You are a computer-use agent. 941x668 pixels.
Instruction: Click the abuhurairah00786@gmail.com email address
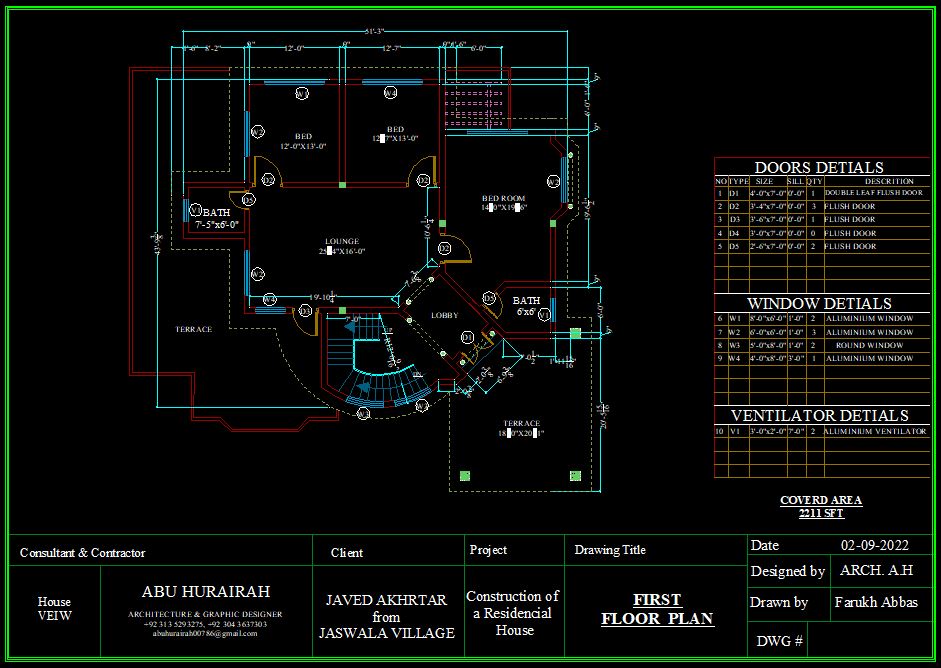coord(205,633)
